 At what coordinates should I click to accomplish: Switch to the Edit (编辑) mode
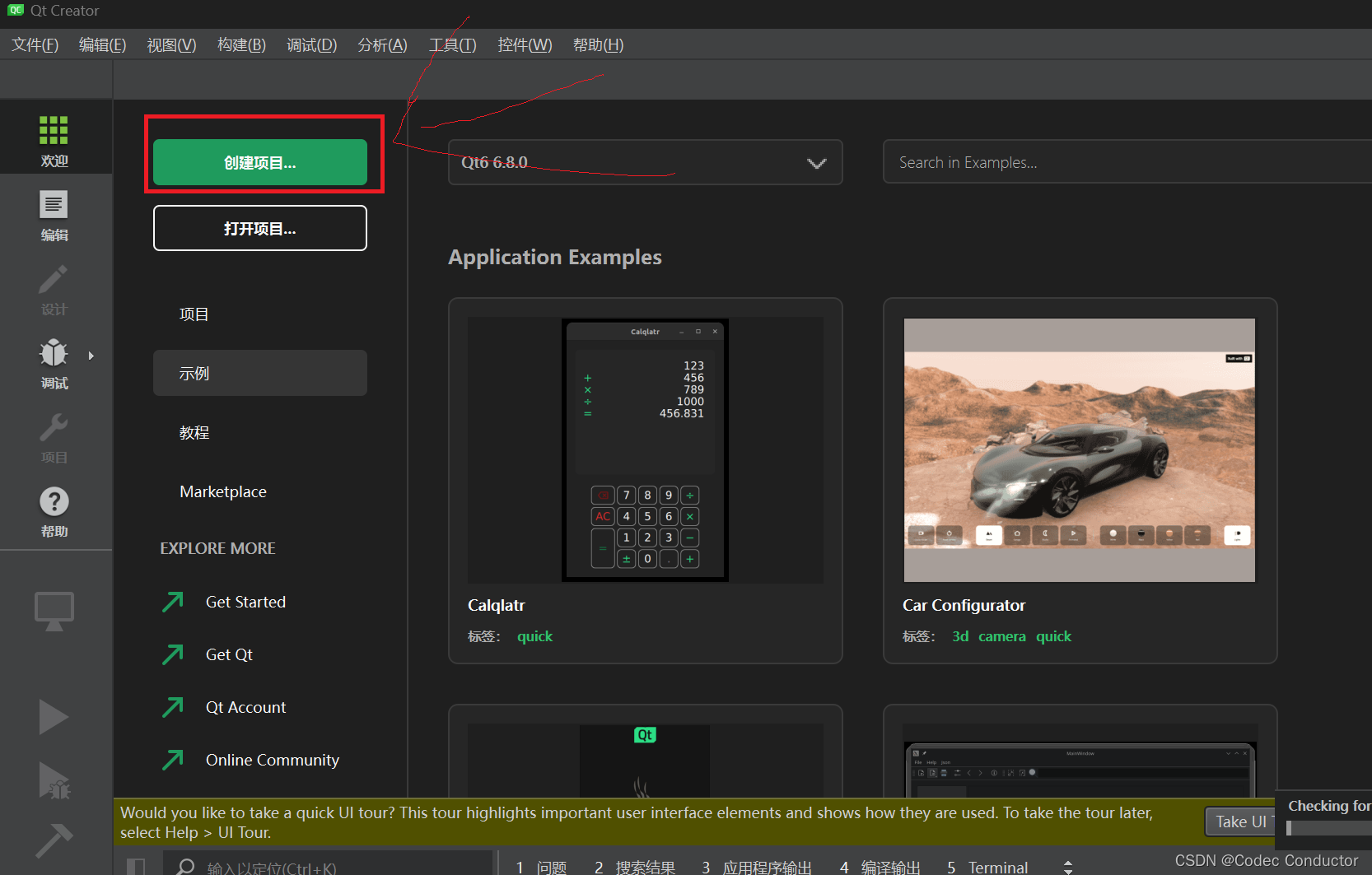point(54,216)
